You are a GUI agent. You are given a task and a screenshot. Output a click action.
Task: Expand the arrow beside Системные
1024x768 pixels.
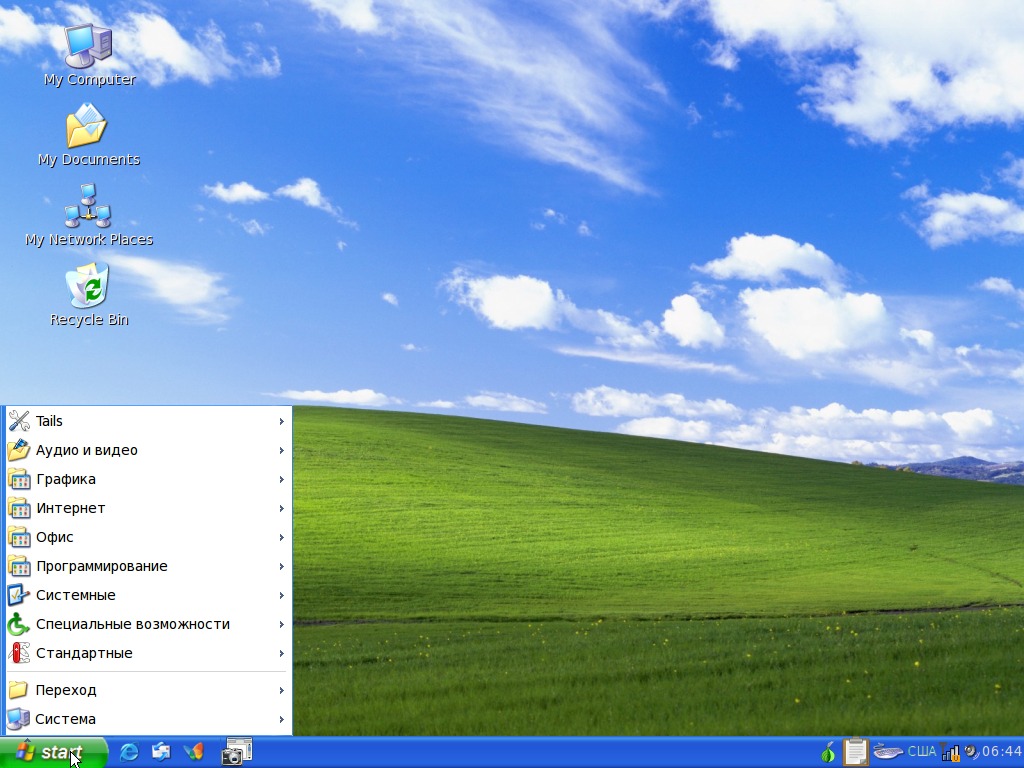pyautogui.click(x=281, y=595)
